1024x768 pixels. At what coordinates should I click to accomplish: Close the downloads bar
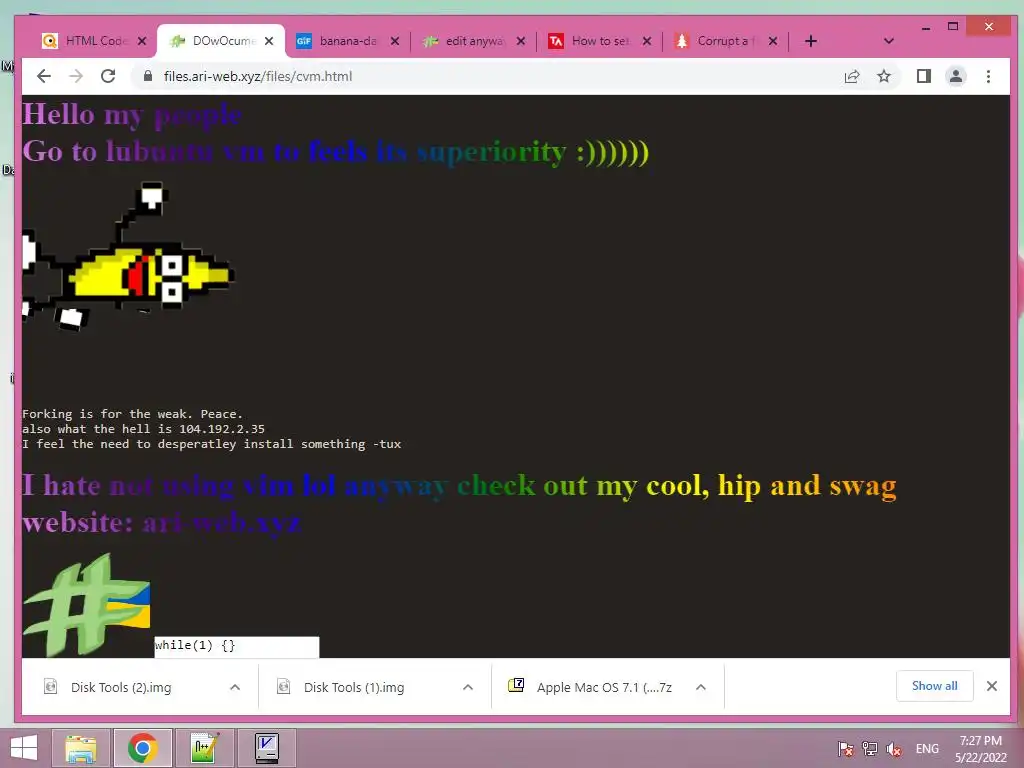pyautogui.click(x=991, y=686)
